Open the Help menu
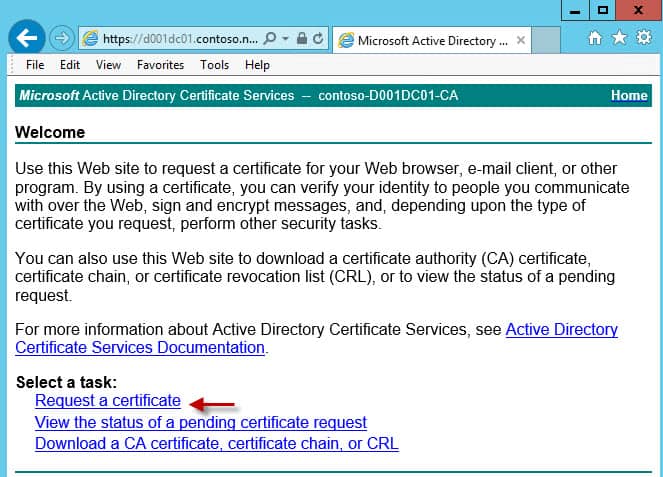 [x=257, y=65]
